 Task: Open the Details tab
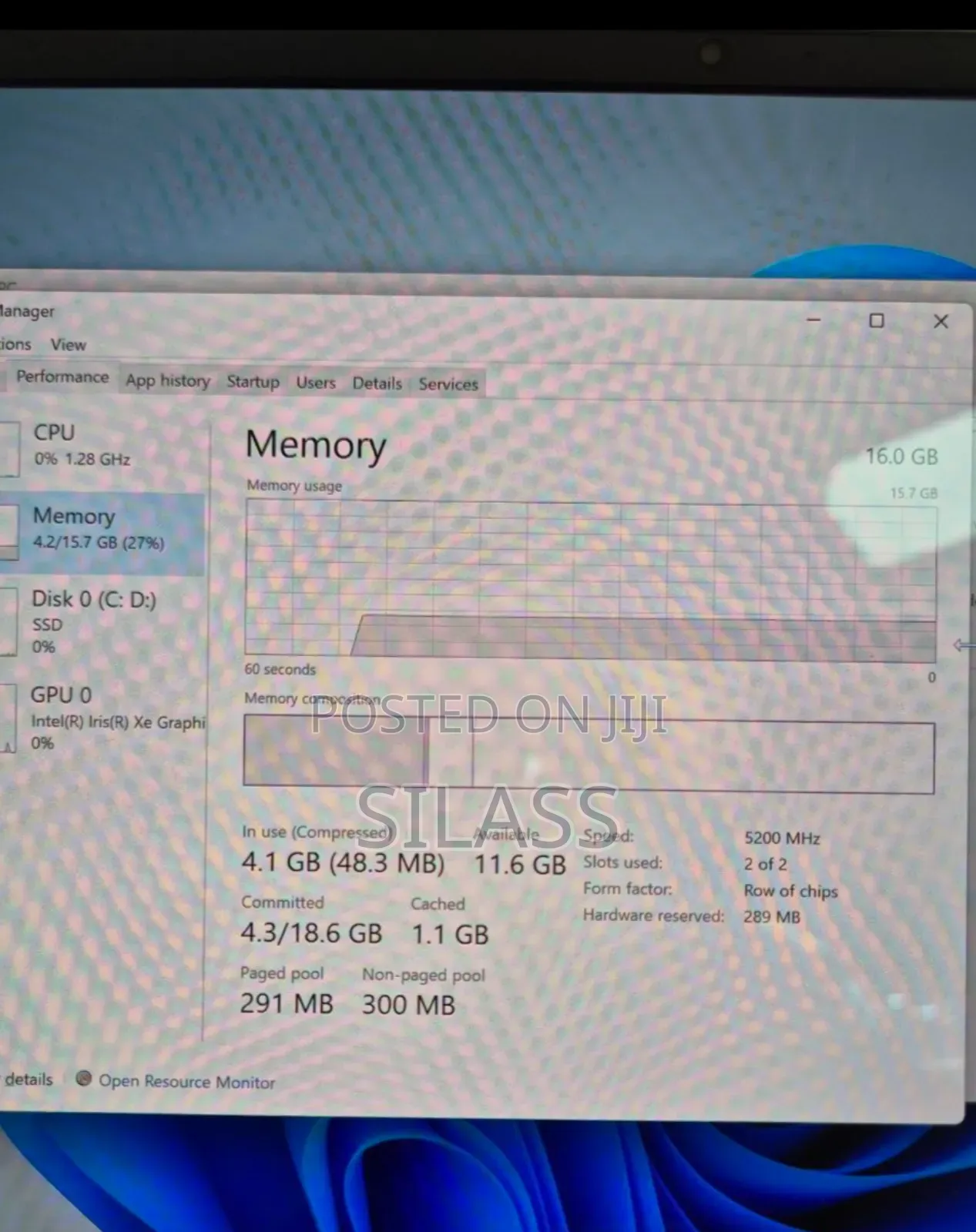[x=377, y=383]
